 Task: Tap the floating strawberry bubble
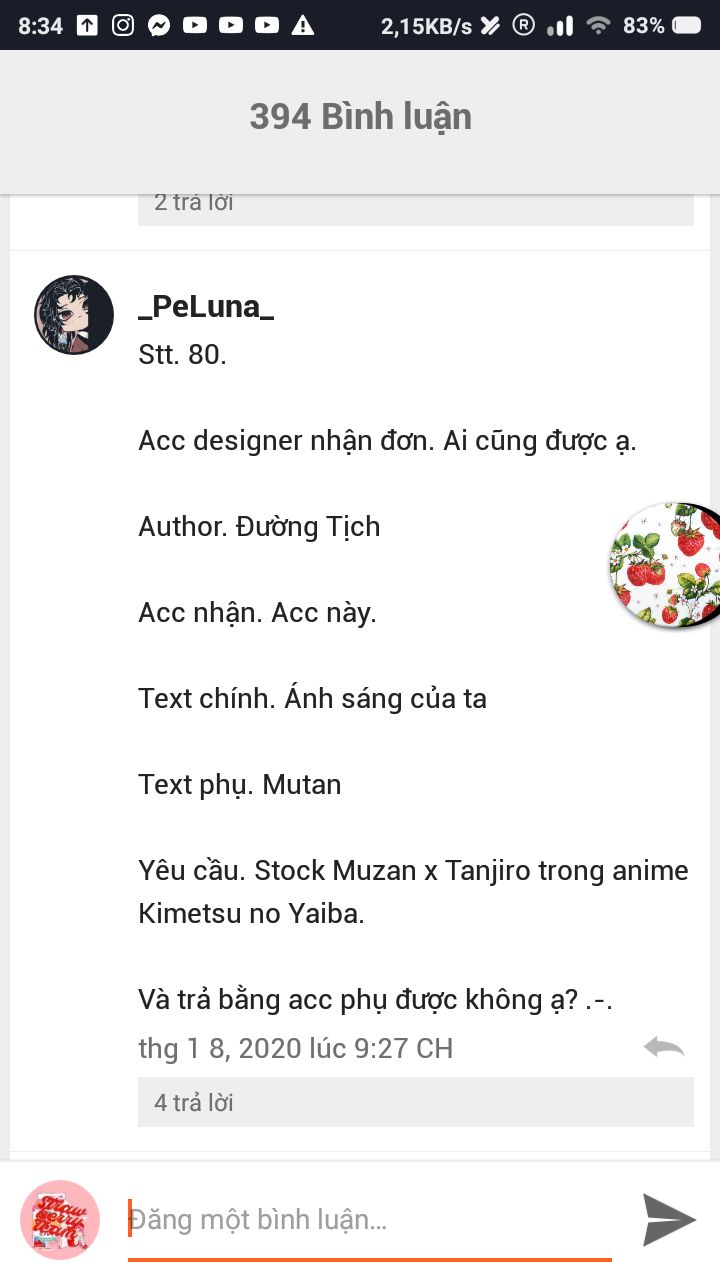point(666,565)
